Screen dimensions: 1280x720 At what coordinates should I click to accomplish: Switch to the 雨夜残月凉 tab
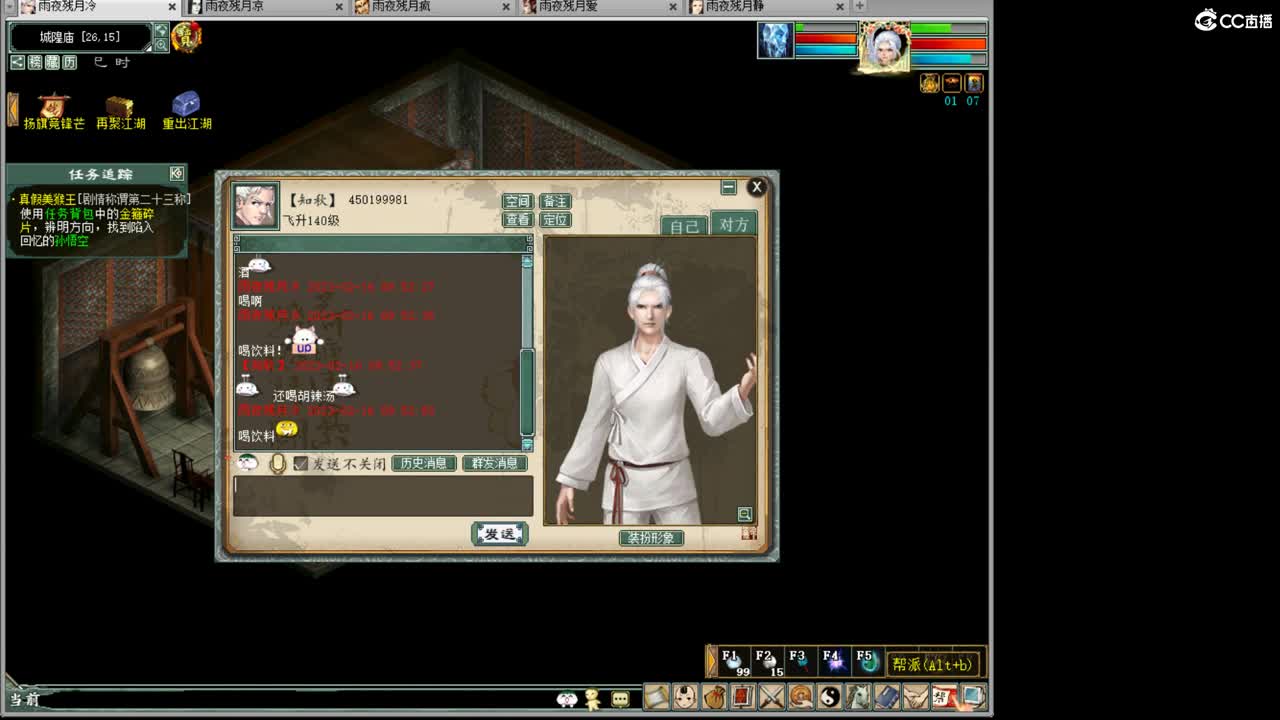pos(263,6)
